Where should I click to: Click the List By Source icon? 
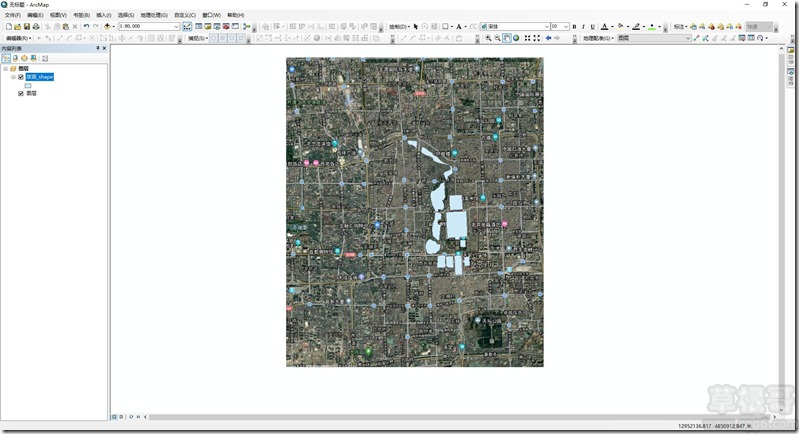click(15, 58)
